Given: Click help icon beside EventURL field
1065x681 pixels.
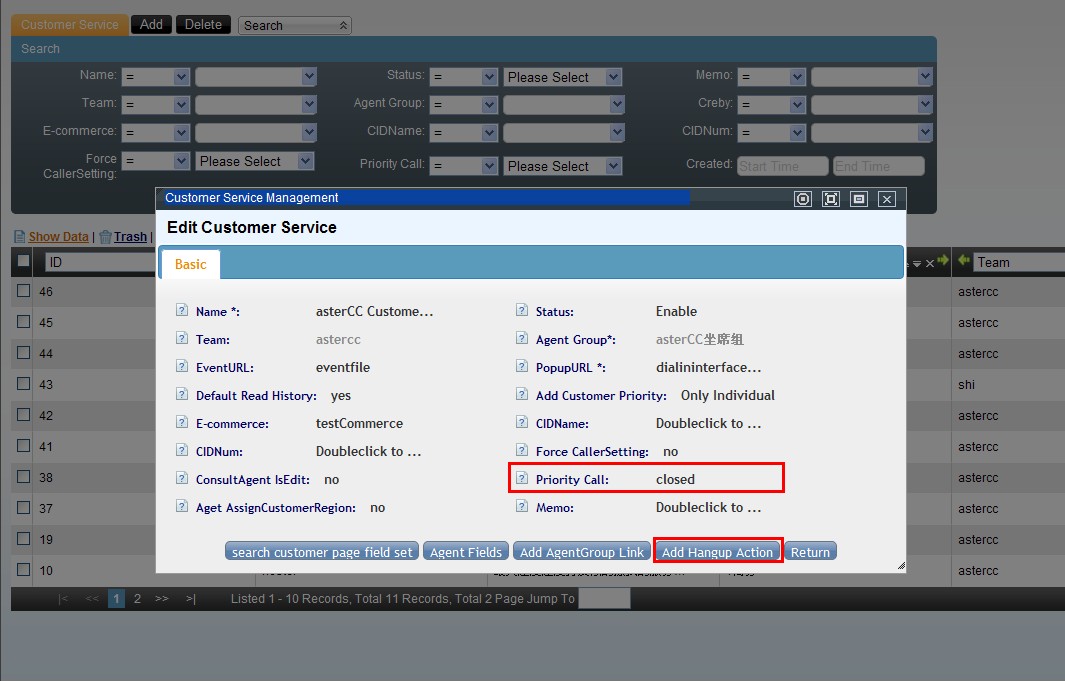Looking at the screenshot, I should click(182, 367).
